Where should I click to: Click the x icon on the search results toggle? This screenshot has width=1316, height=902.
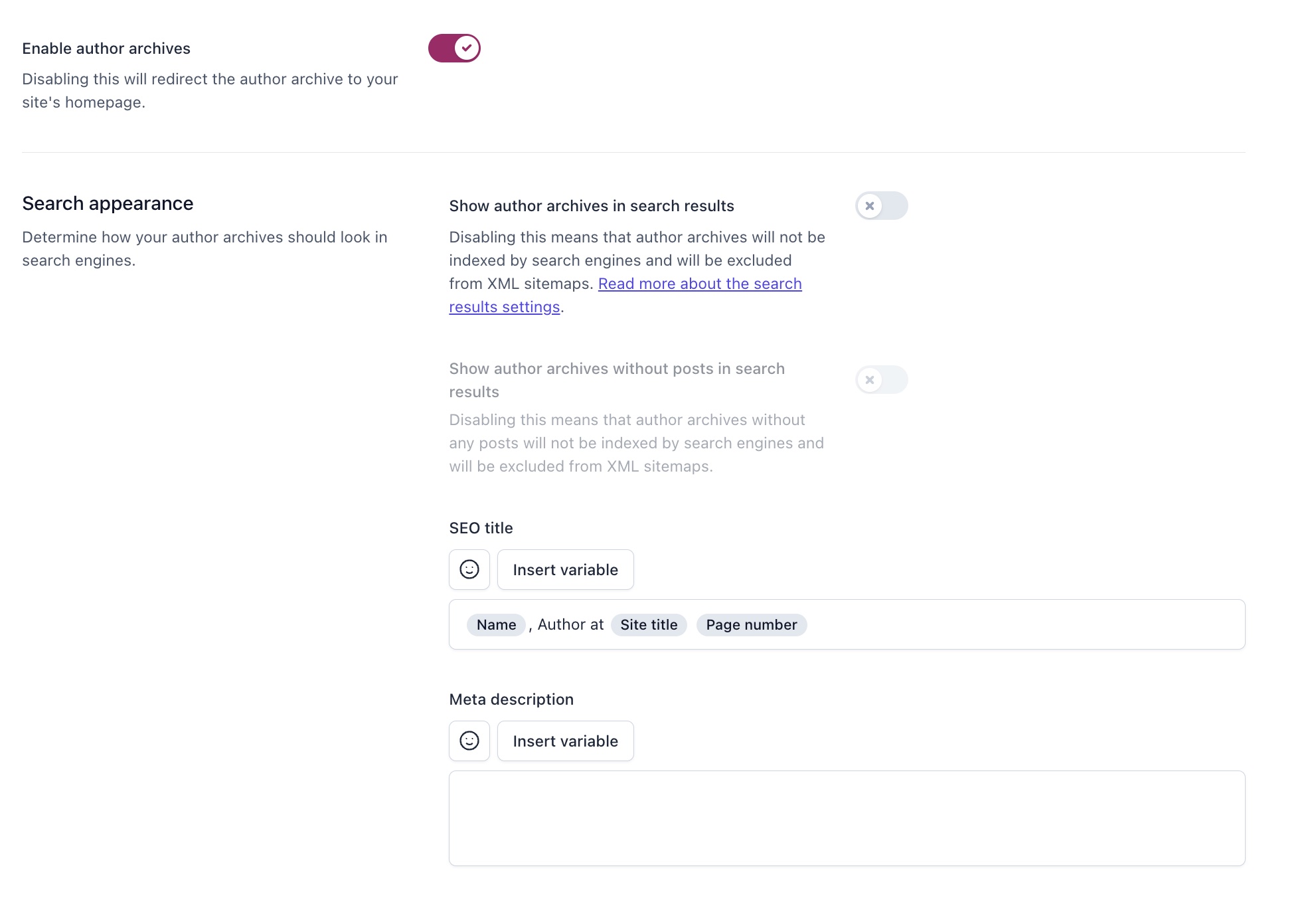pyautogui.click(x=870, y=206)
